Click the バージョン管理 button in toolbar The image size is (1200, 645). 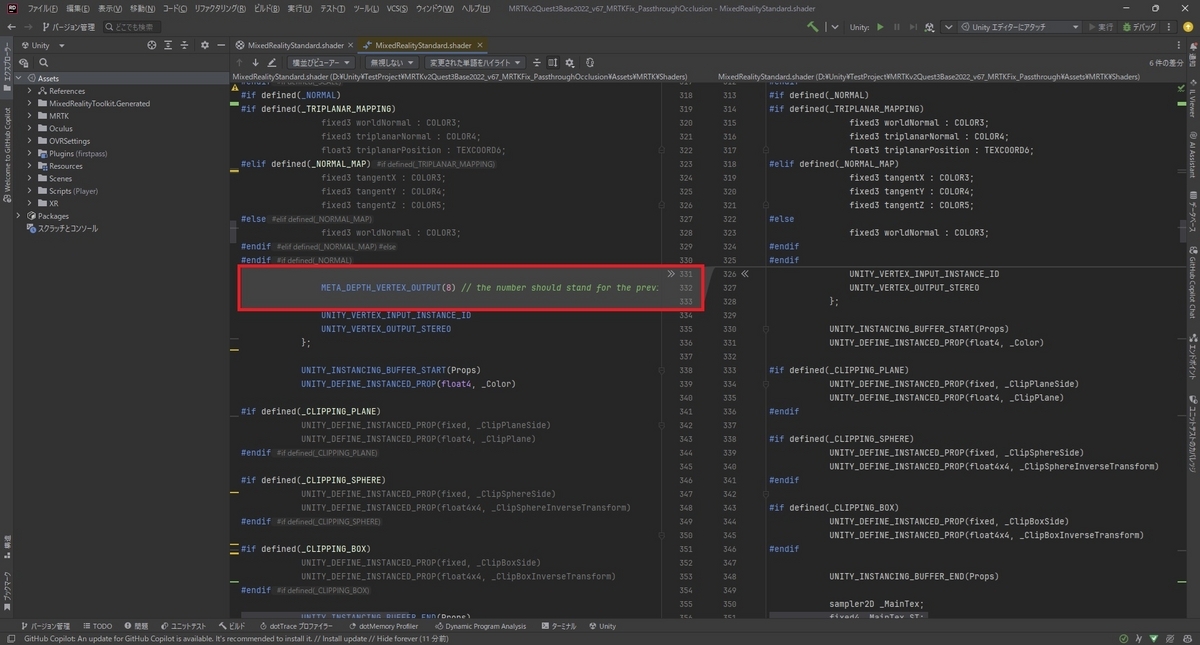point(69,27)
